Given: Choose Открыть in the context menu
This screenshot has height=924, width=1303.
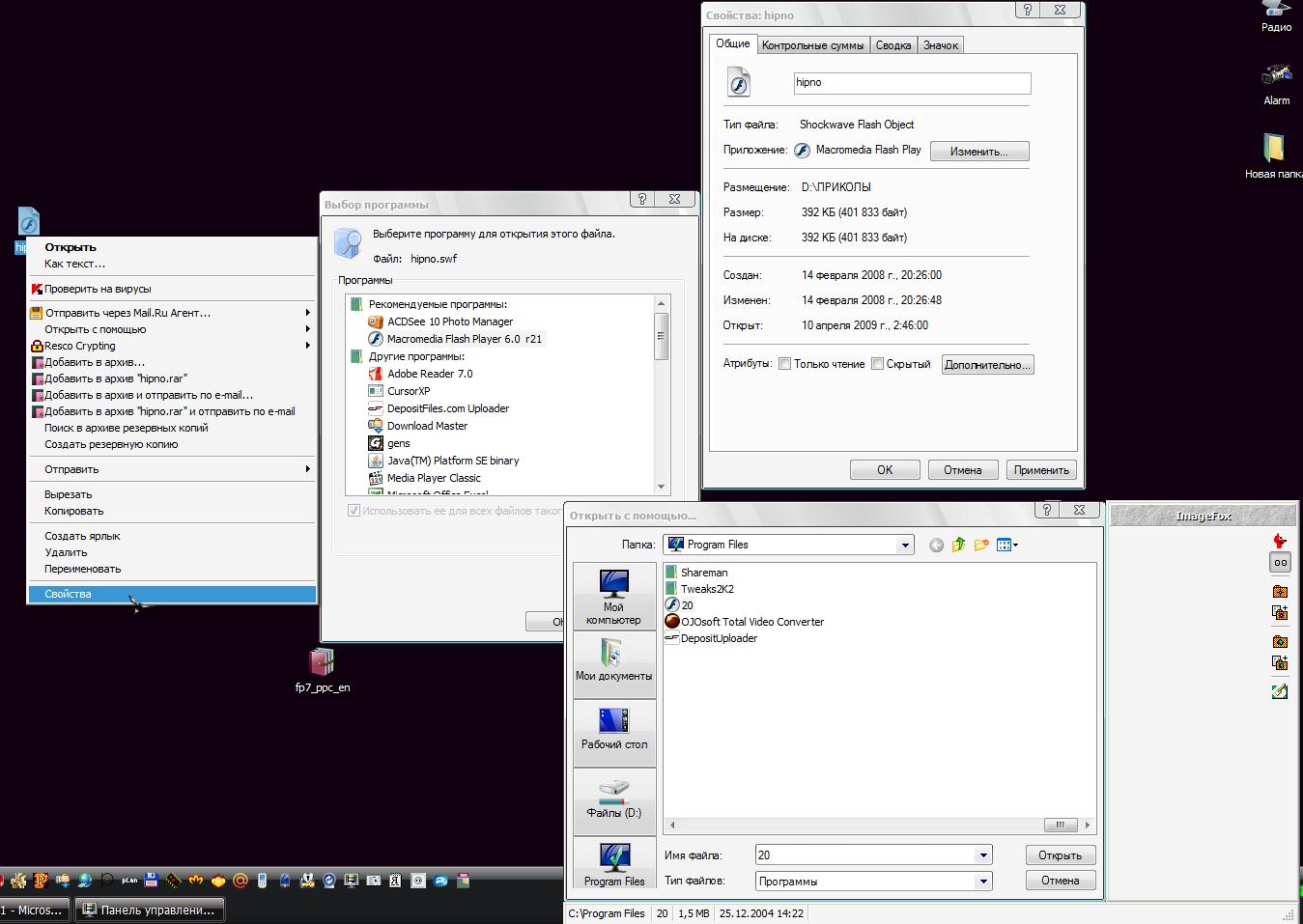Looking at the screenshot, I should (172, 247).
